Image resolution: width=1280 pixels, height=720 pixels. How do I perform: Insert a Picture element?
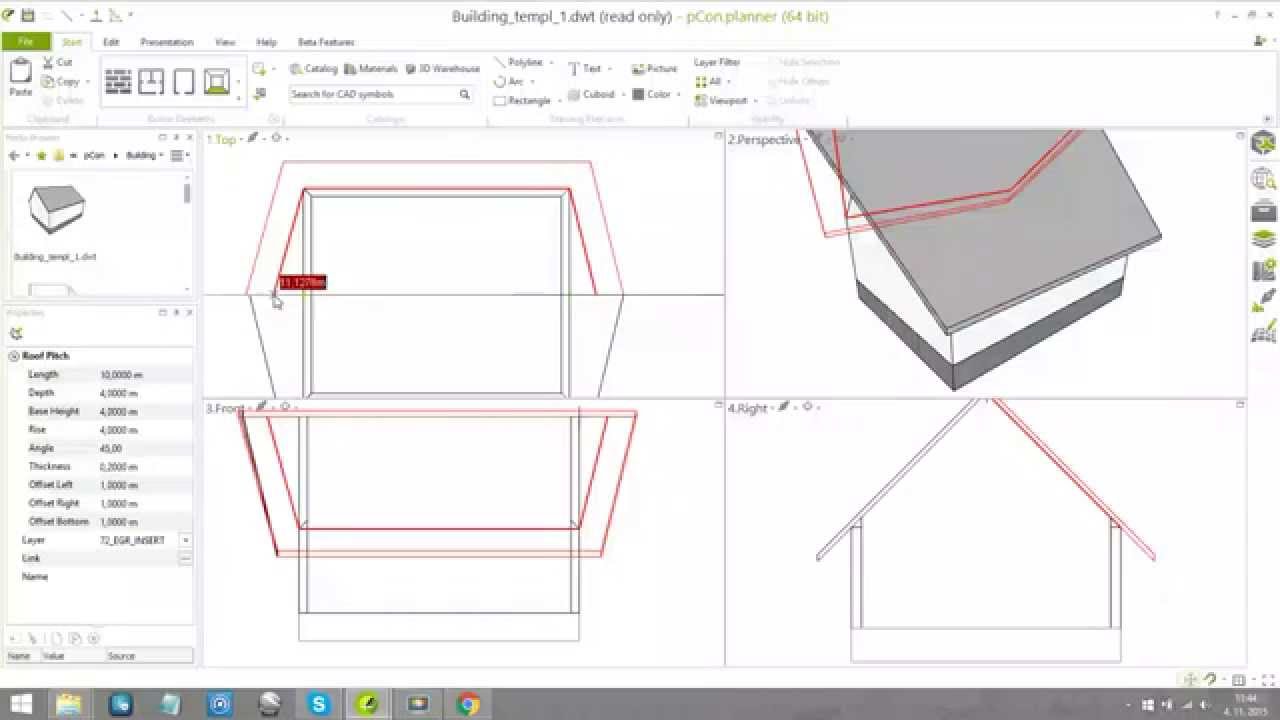tap(654, 68)
